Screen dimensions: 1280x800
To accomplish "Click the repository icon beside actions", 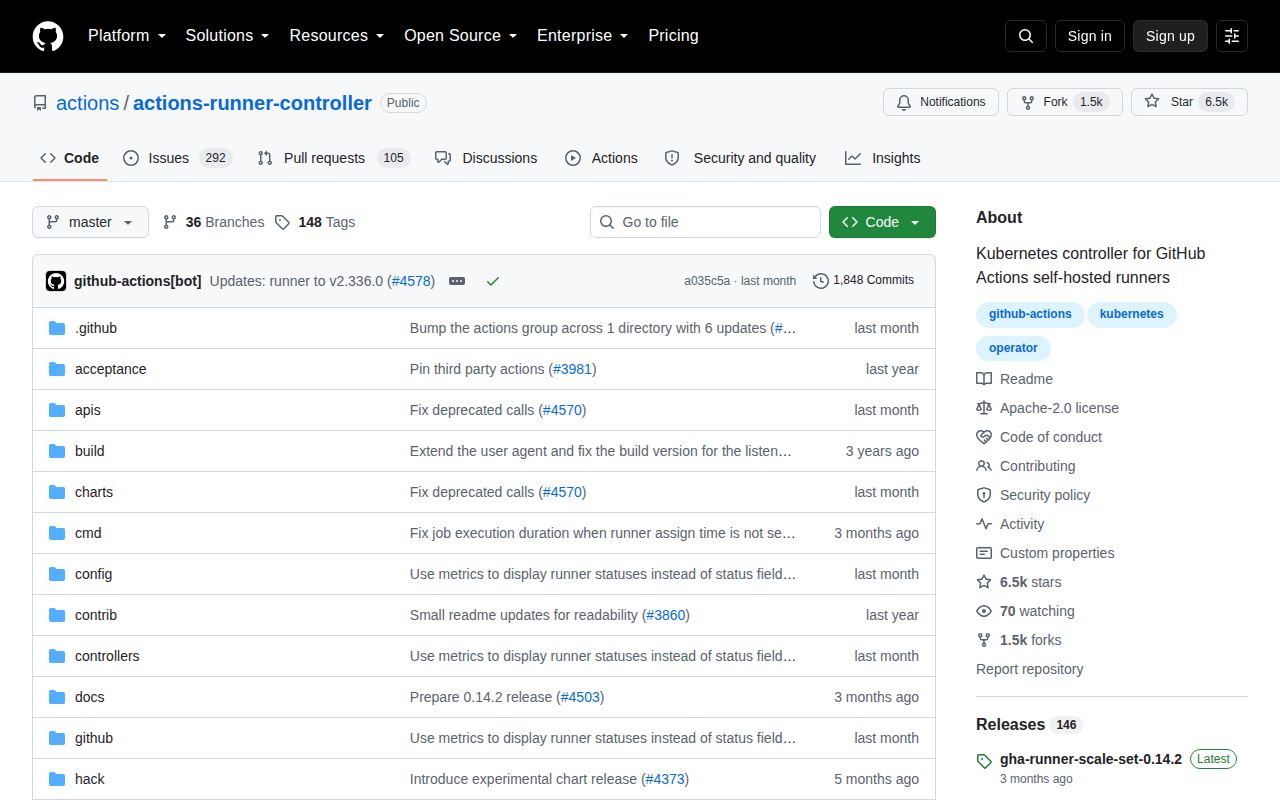I will click(40, 103).
